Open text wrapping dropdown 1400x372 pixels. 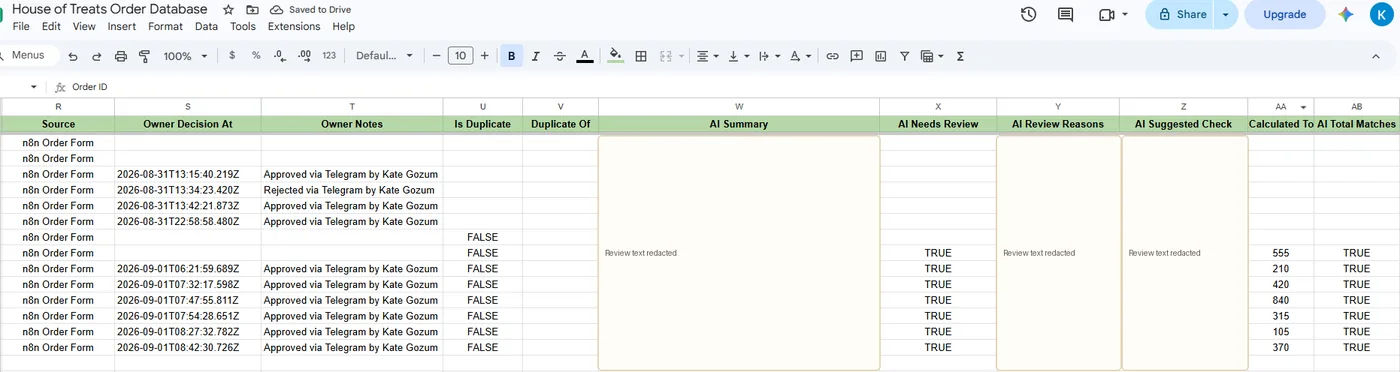click(770, 56)
